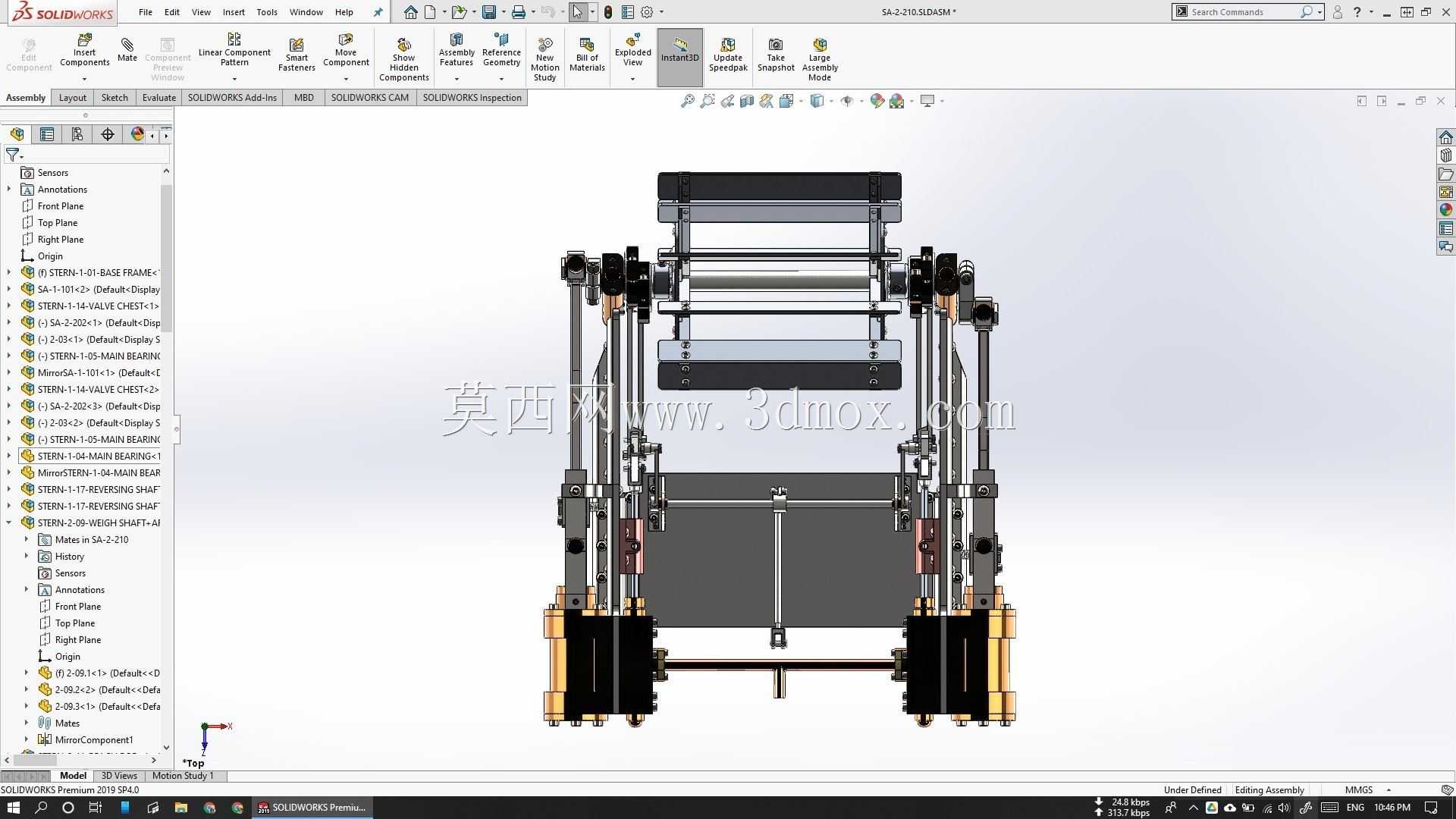Image resolution: width=1456 pixels, height=819 pixels.
Task: Click the Options gear icon
Action: point(647,12)
